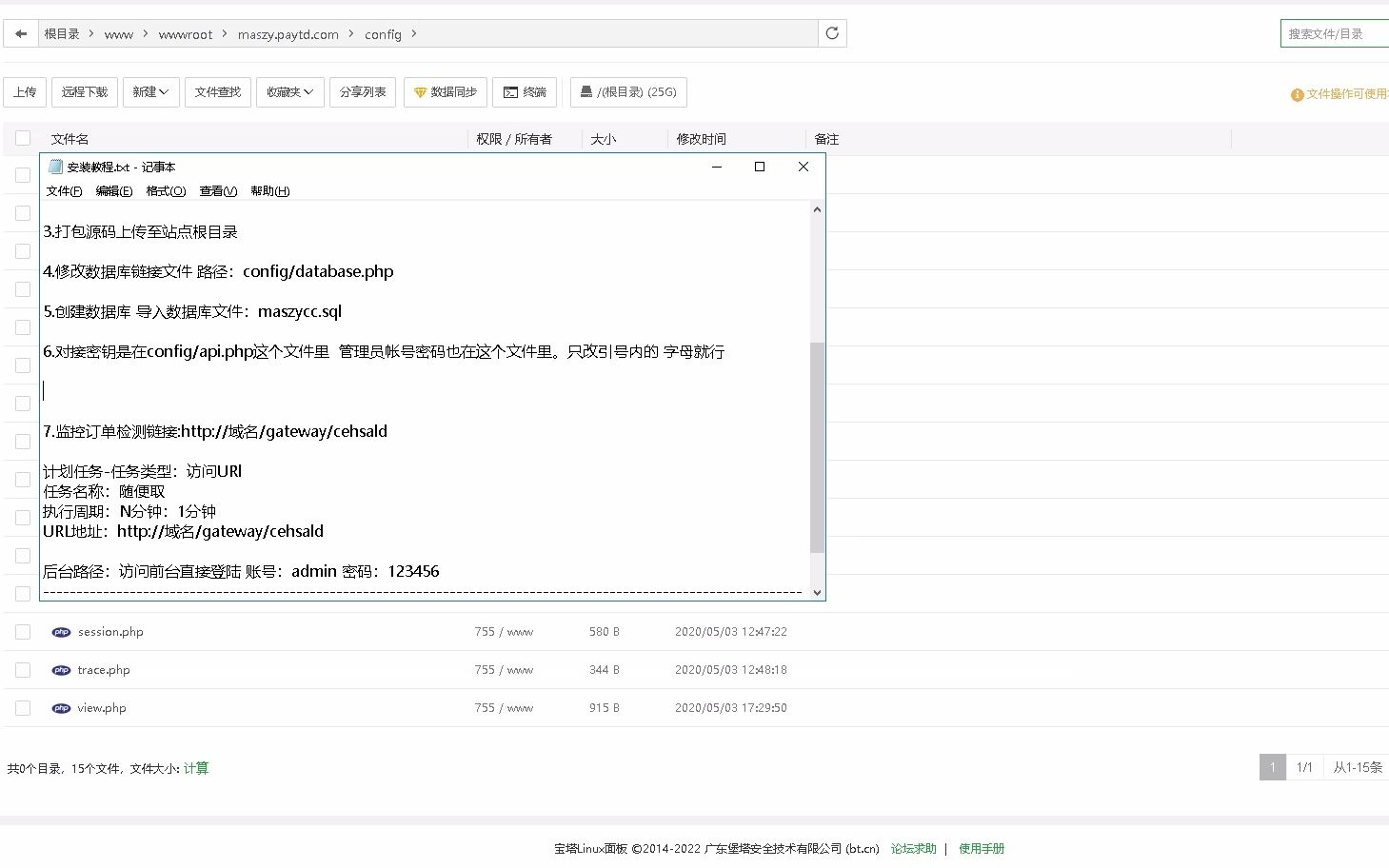Open the 终端 terminal button
The height and width of the screenshot is (868, 1389).
(x=525, y=92)
